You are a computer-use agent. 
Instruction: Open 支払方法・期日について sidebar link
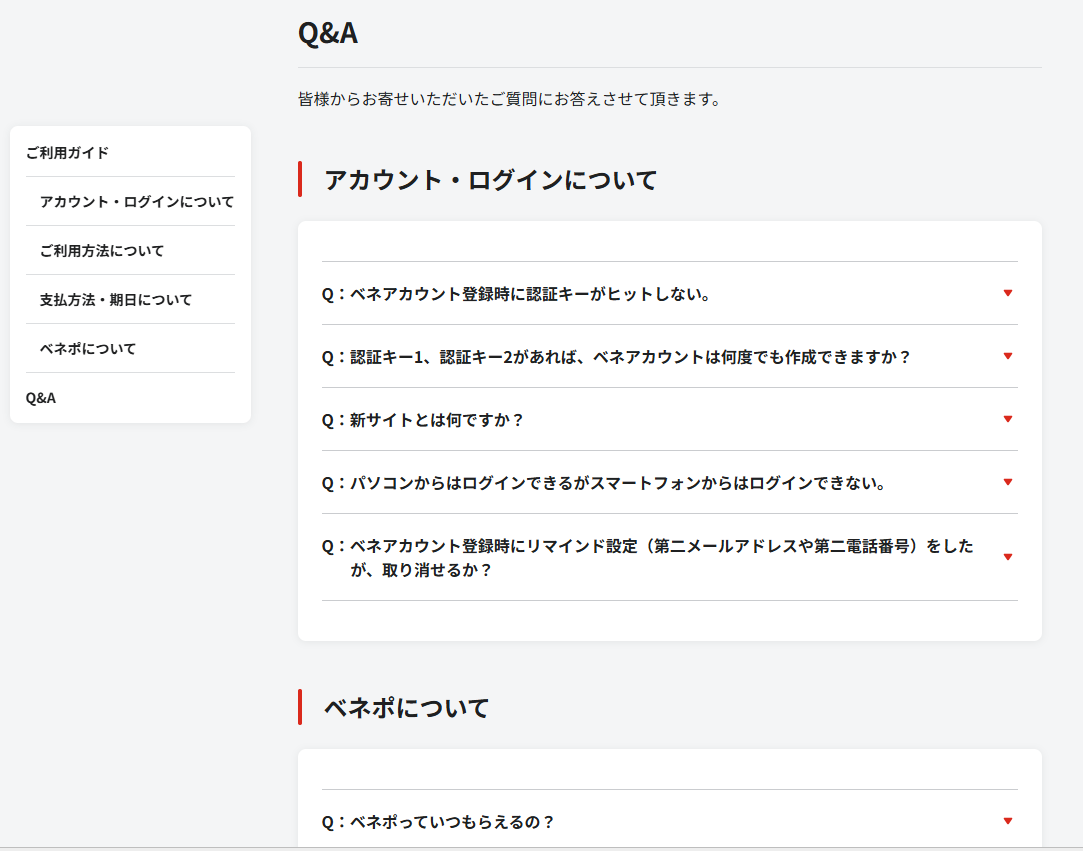(115, 300)
